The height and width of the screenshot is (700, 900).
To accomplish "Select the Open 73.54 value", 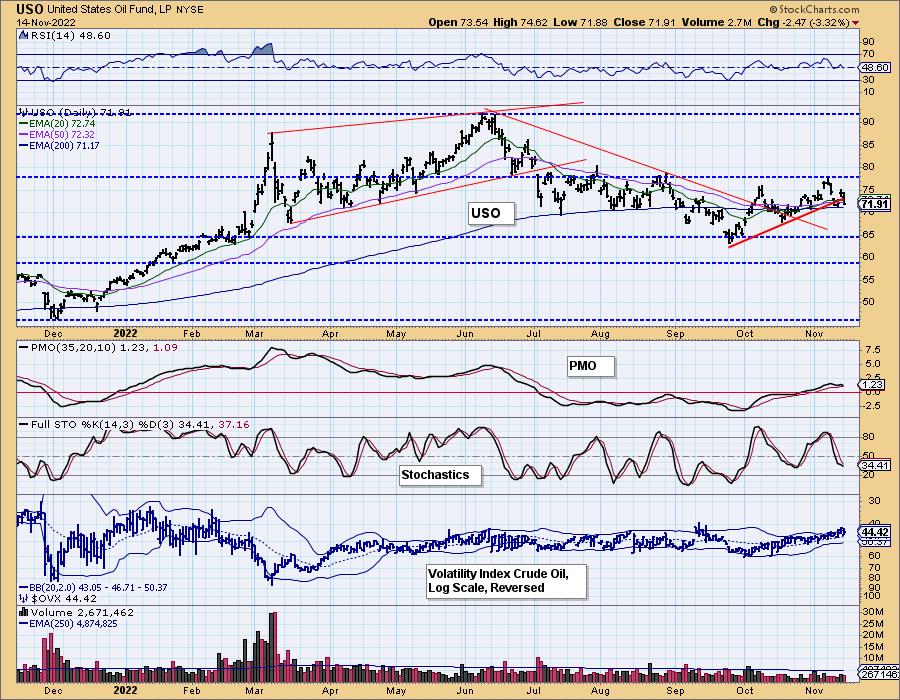I will 458,22.
